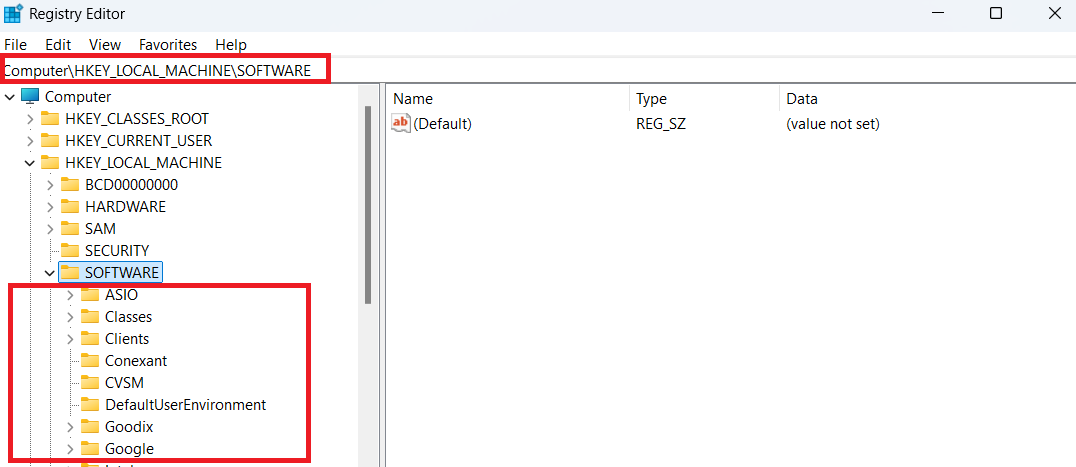Collapse the HKEY_LOCAL_MACHINE key
The height and width of the screenshot is (467, 1076).
point(30,163)
